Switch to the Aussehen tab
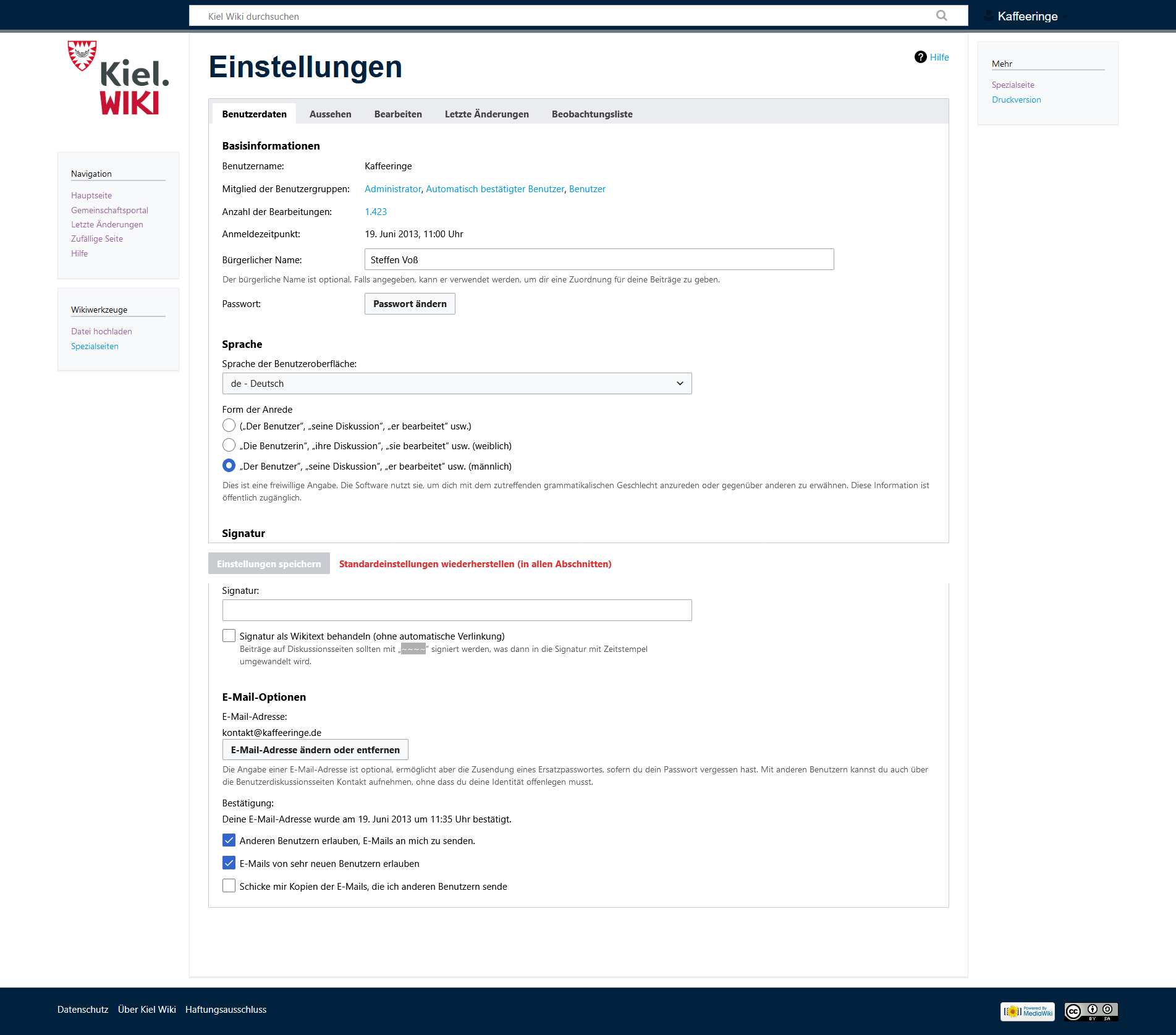Screen dimensions: 1176x1035 point(330,114)
